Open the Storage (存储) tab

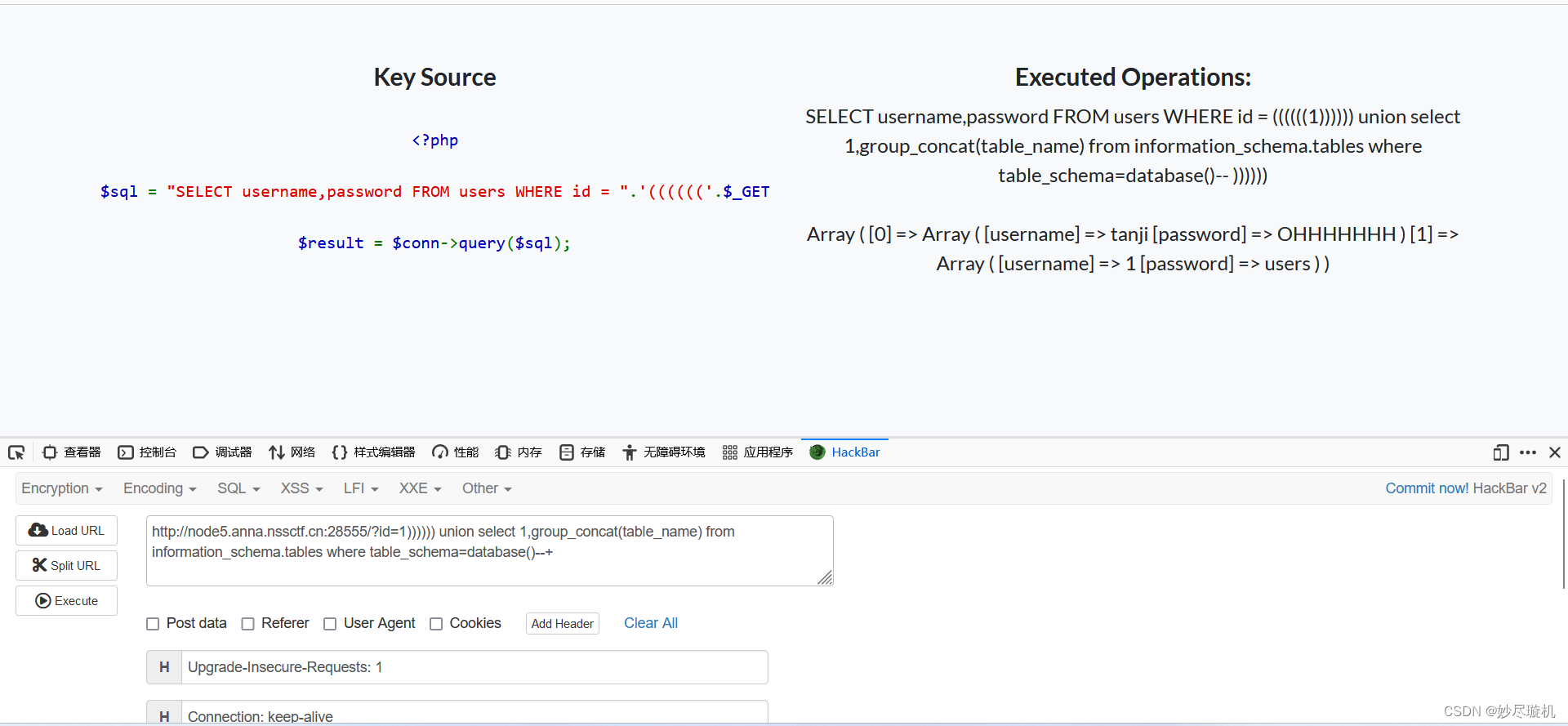point(582,452)
